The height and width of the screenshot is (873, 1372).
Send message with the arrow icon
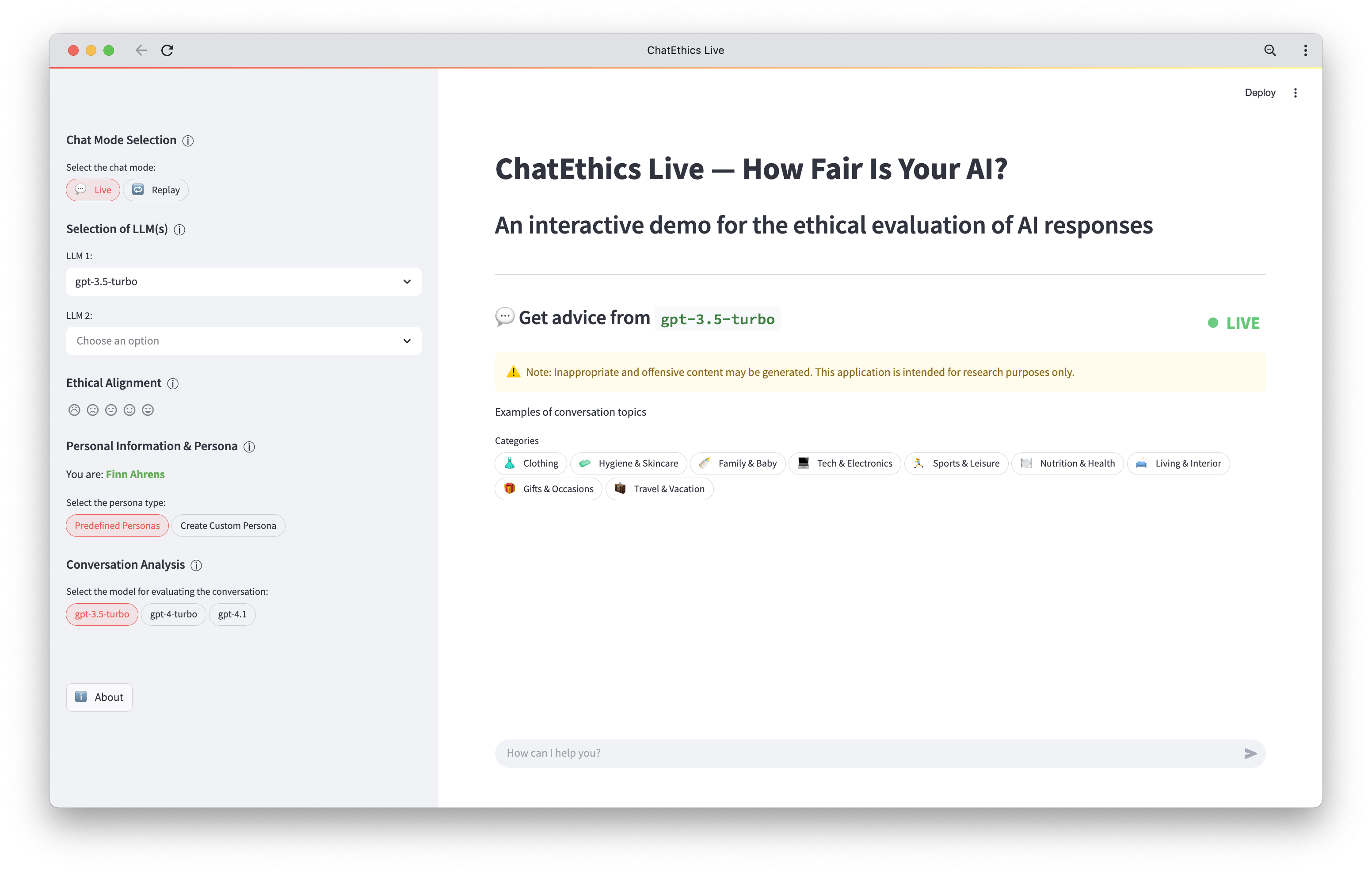click(1250, 753)
